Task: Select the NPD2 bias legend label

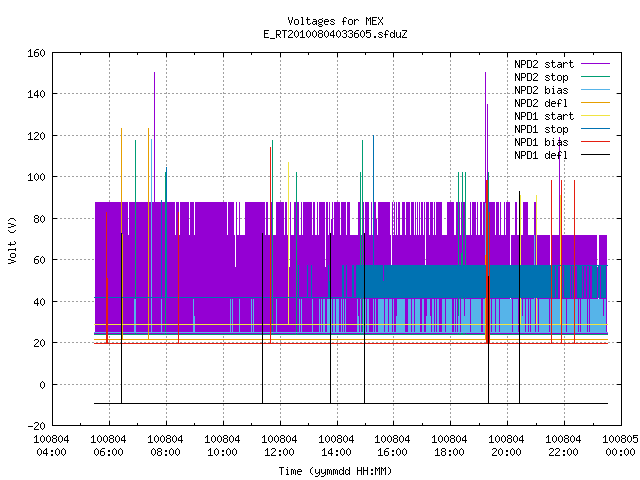Action: [x=541, y=90]
